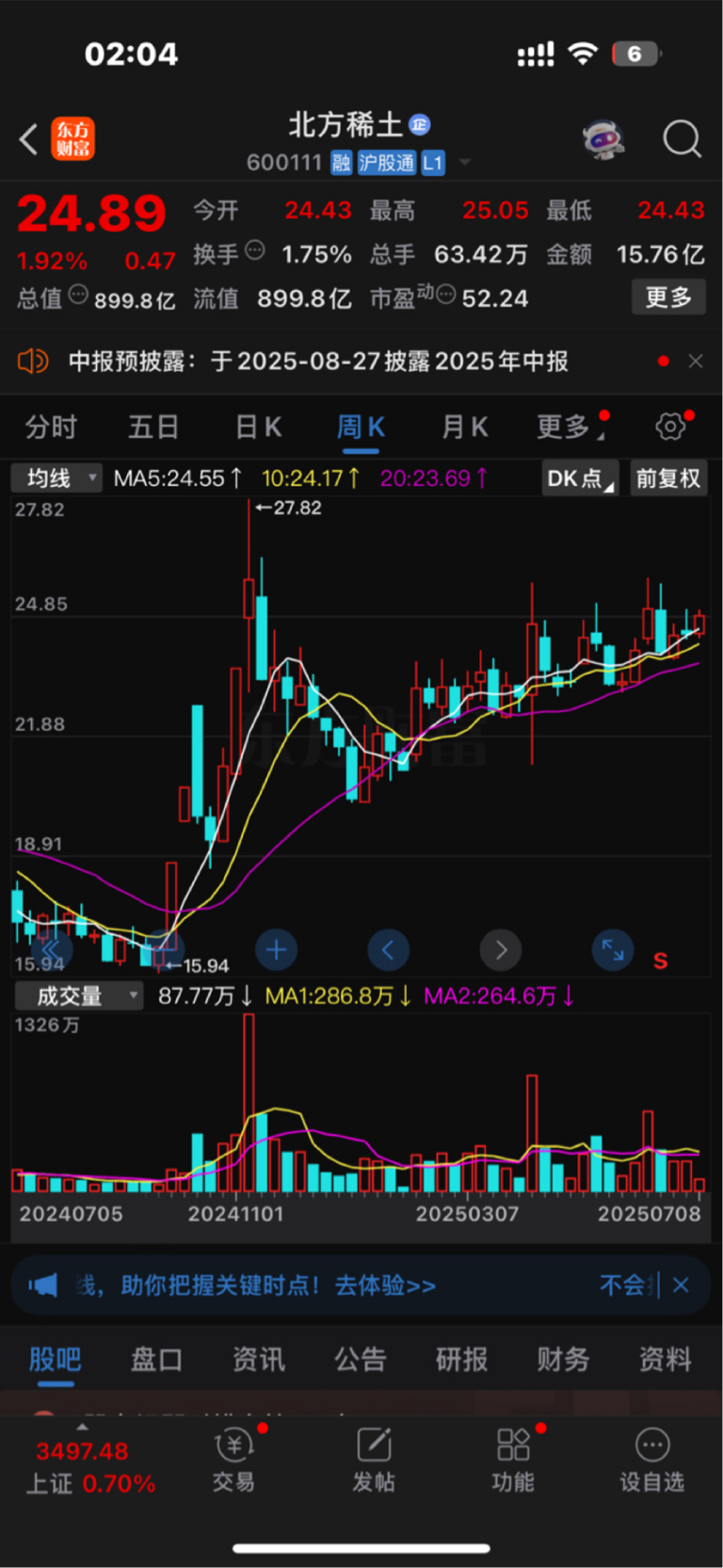Screen dimensions: 723x1568
Task: Select the 周K chart tab
Action: (x=361, y=428)
